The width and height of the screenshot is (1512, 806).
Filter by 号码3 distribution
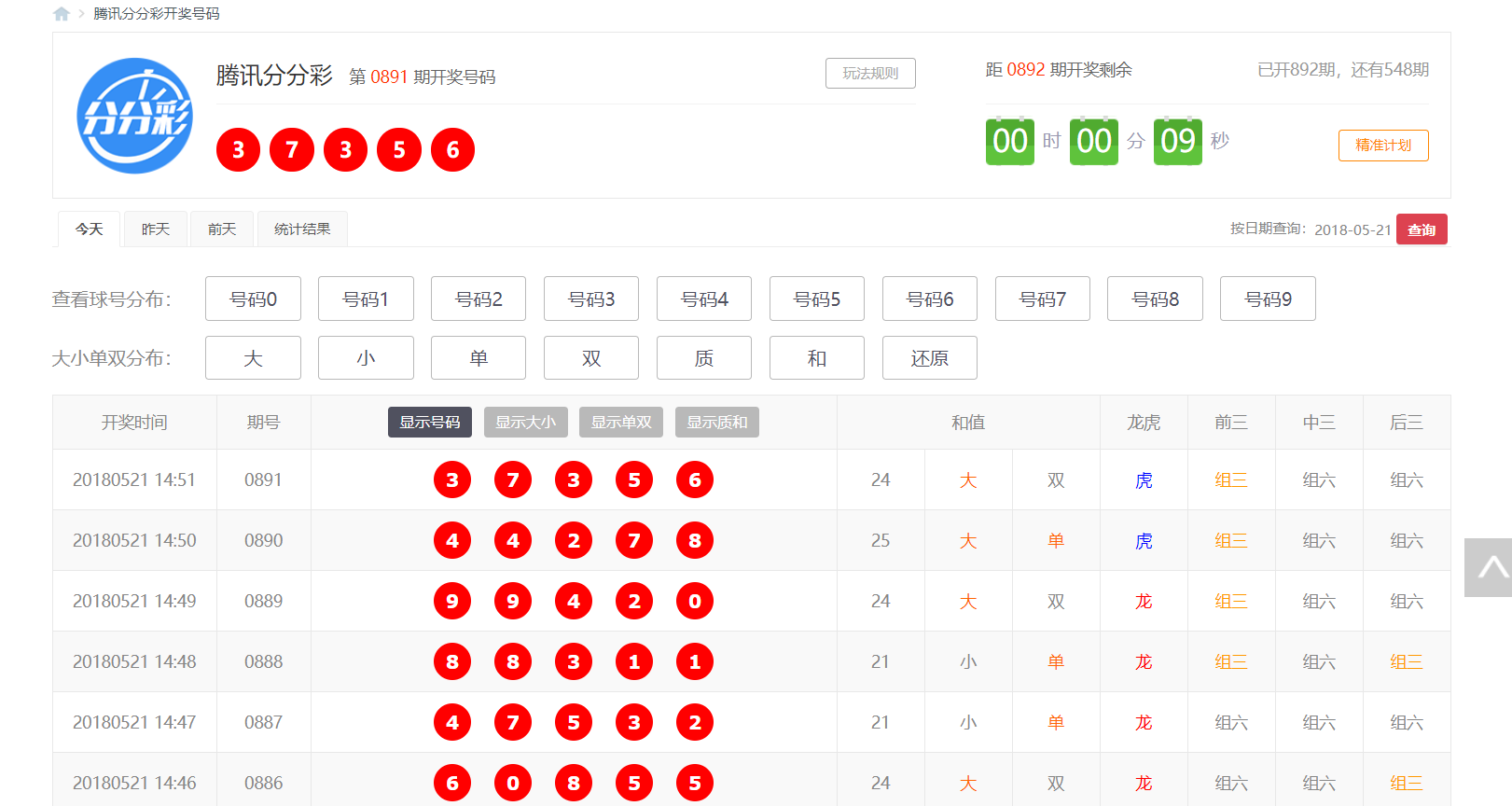[x=591, y=299]
